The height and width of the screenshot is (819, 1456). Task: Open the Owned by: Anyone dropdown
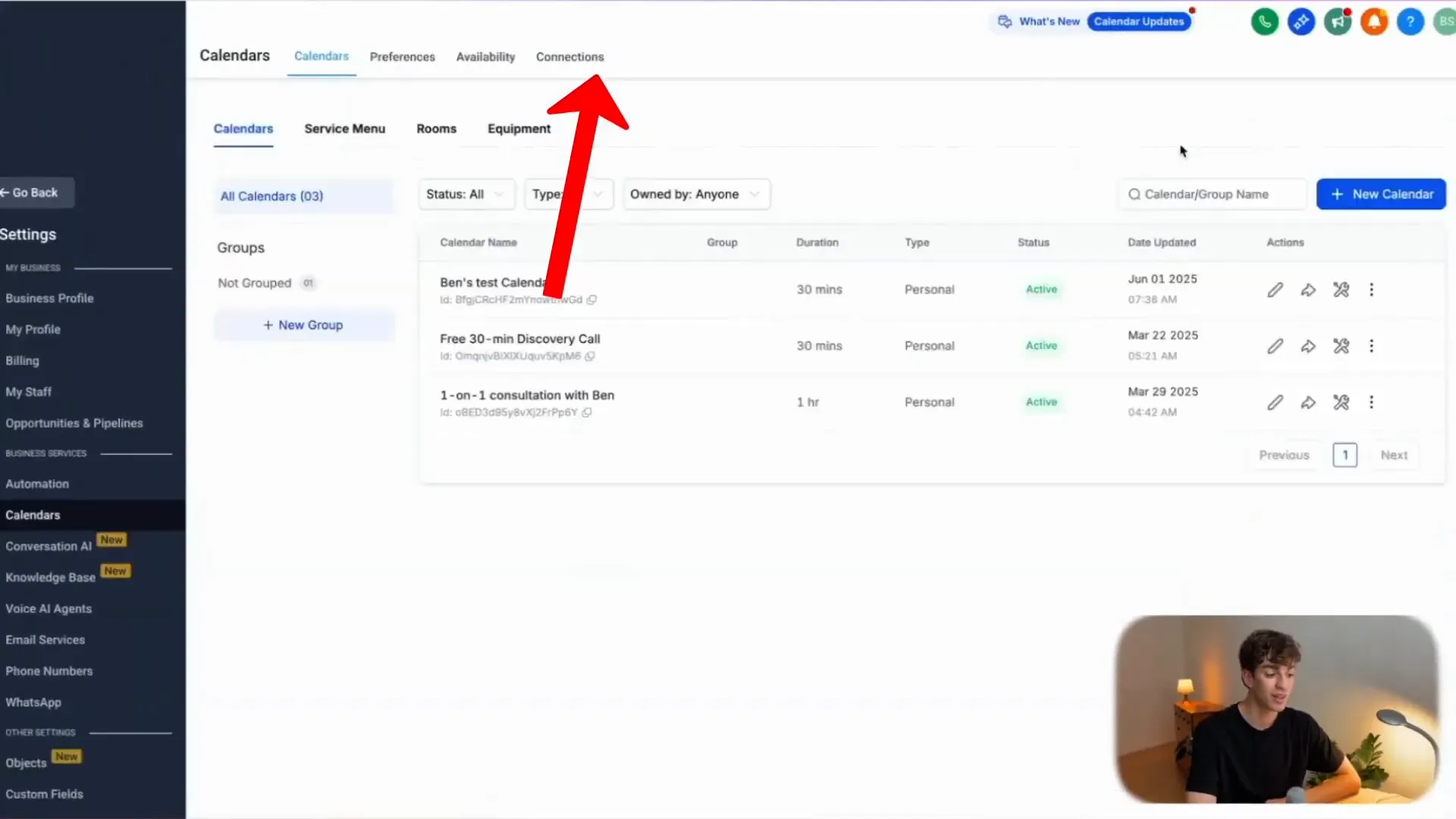point(696,194)
